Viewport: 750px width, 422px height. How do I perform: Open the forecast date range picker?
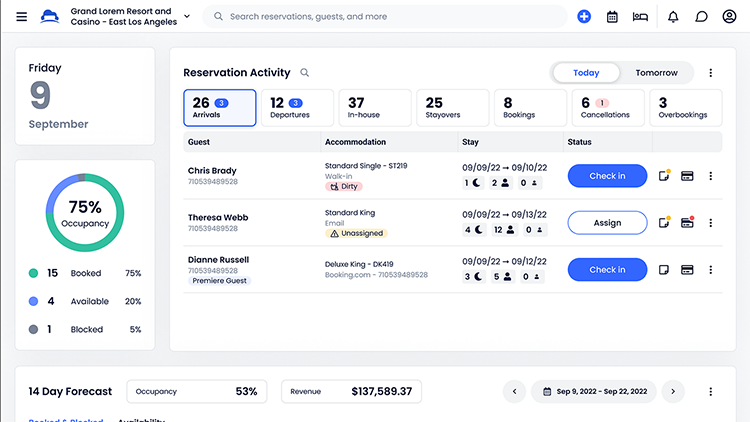click(x=595, y=391)
